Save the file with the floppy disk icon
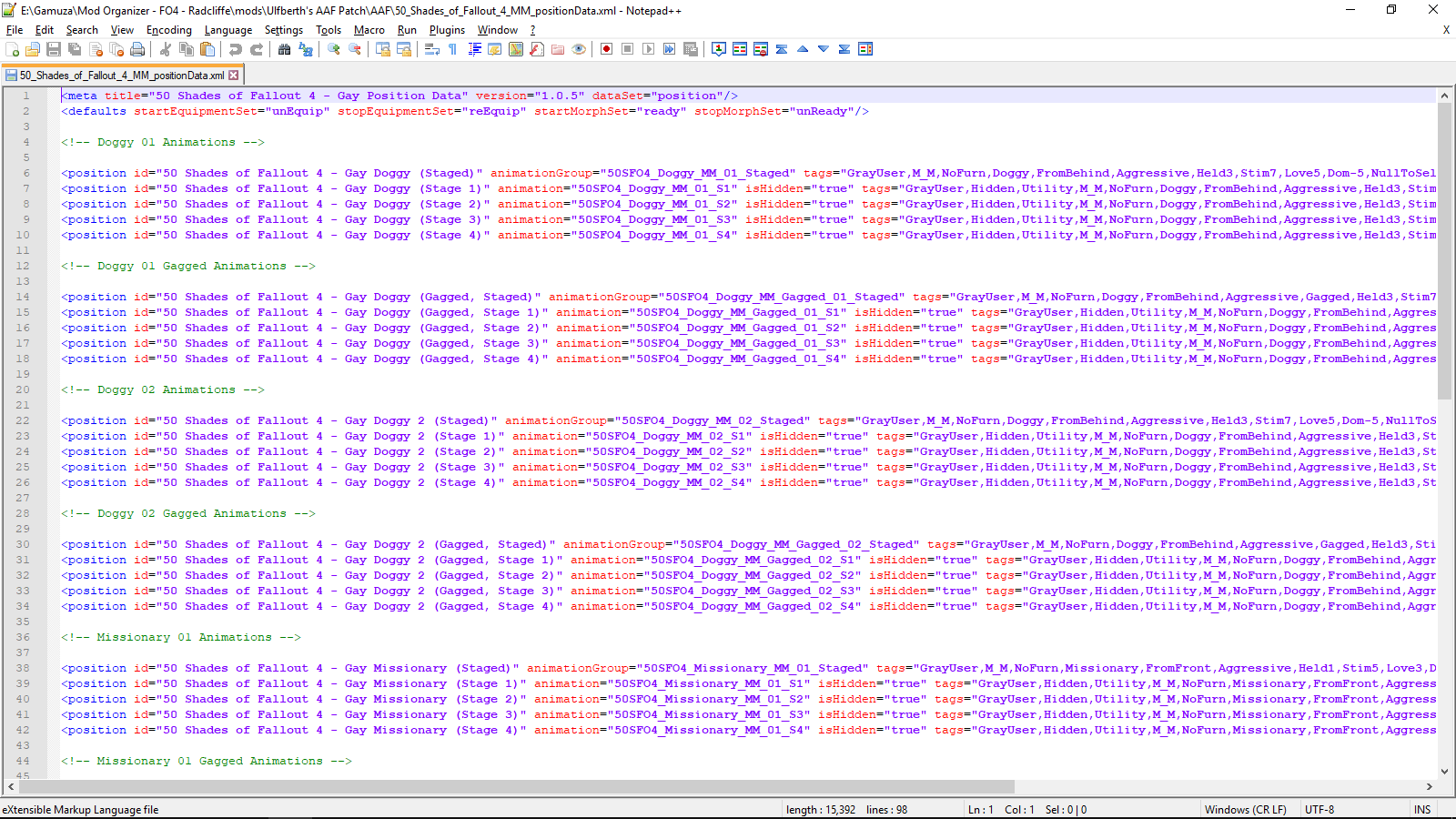The image size is (1456, 819). pos(54,49)
